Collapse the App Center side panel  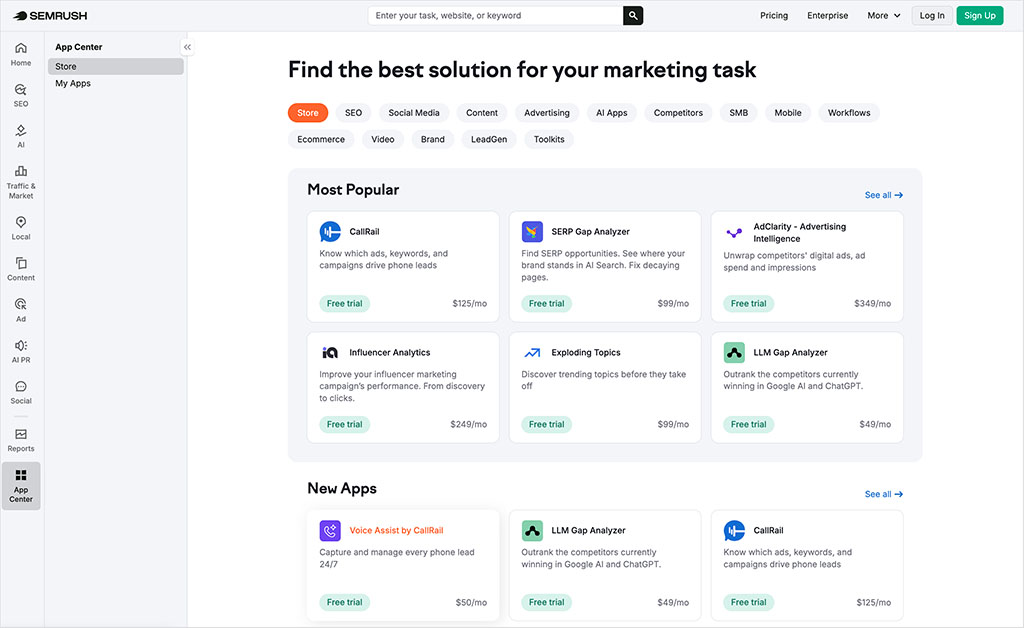pos(187,47)
